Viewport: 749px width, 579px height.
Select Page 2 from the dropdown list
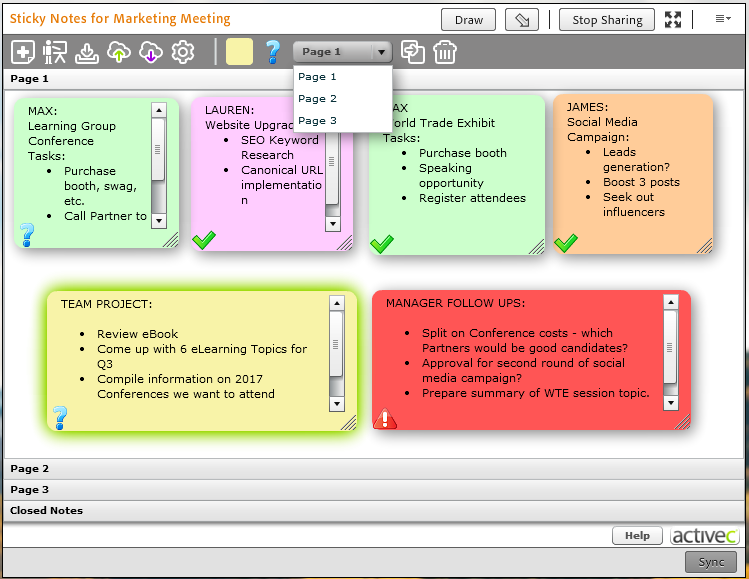tap(318, 99)
